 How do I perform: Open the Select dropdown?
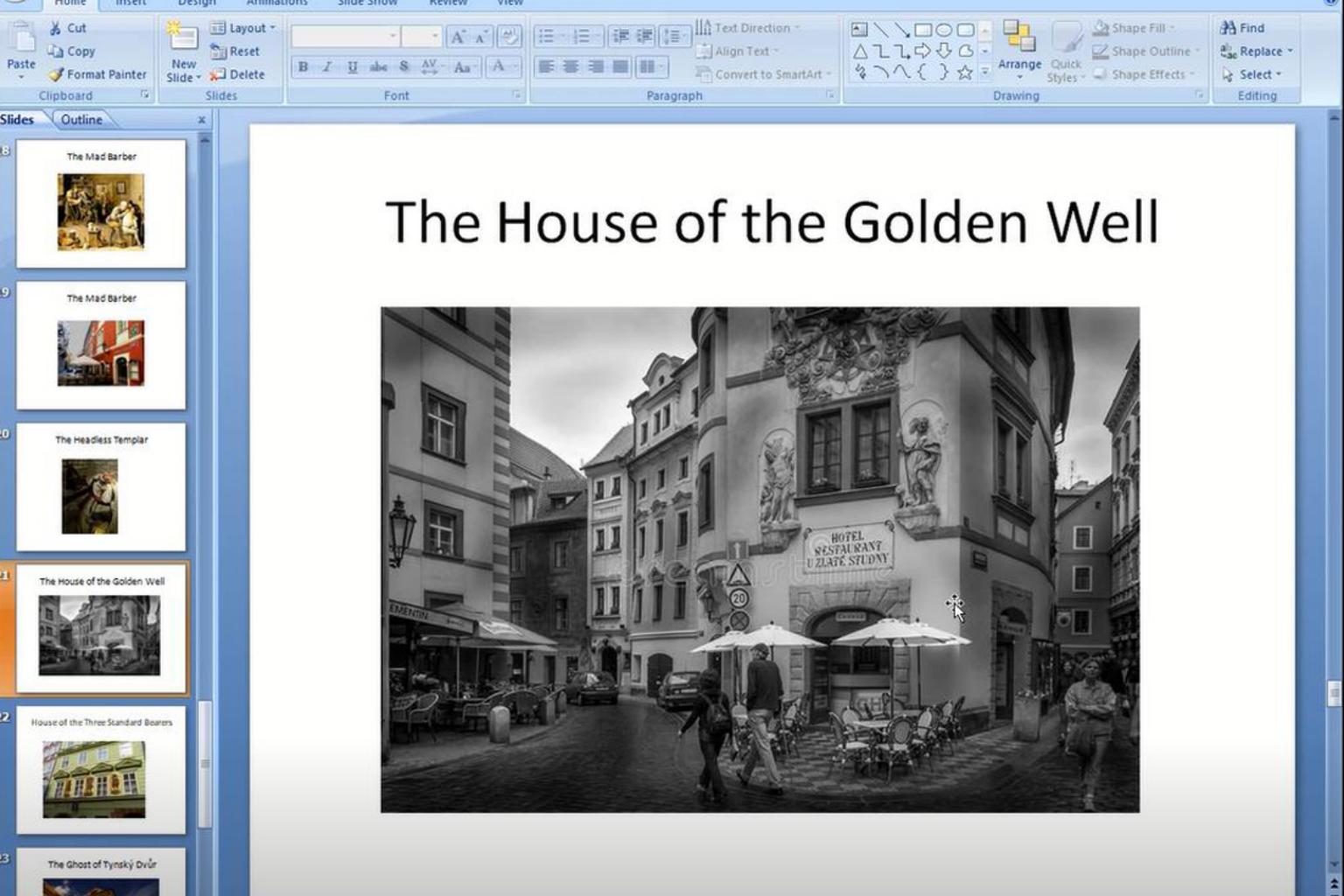[x=1251, y=74]
